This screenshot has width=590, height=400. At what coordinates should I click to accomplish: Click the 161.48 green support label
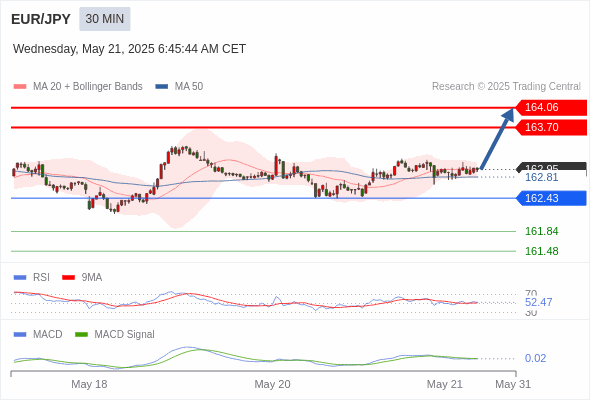(x=541, y=251)
